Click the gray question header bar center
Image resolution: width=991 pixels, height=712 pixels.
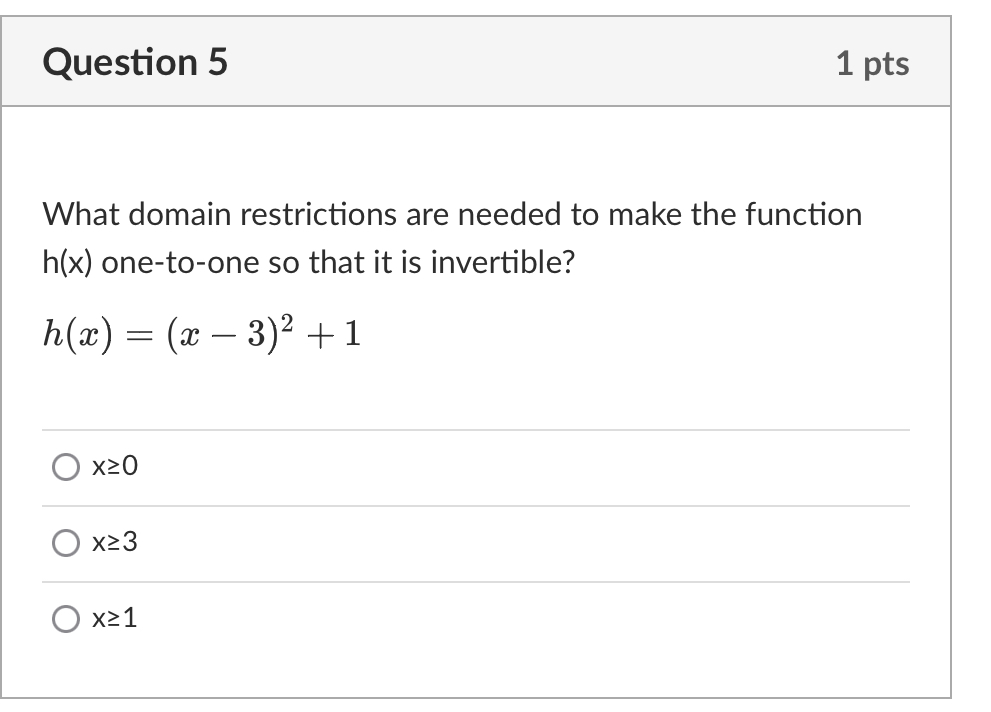coord(476,61)
